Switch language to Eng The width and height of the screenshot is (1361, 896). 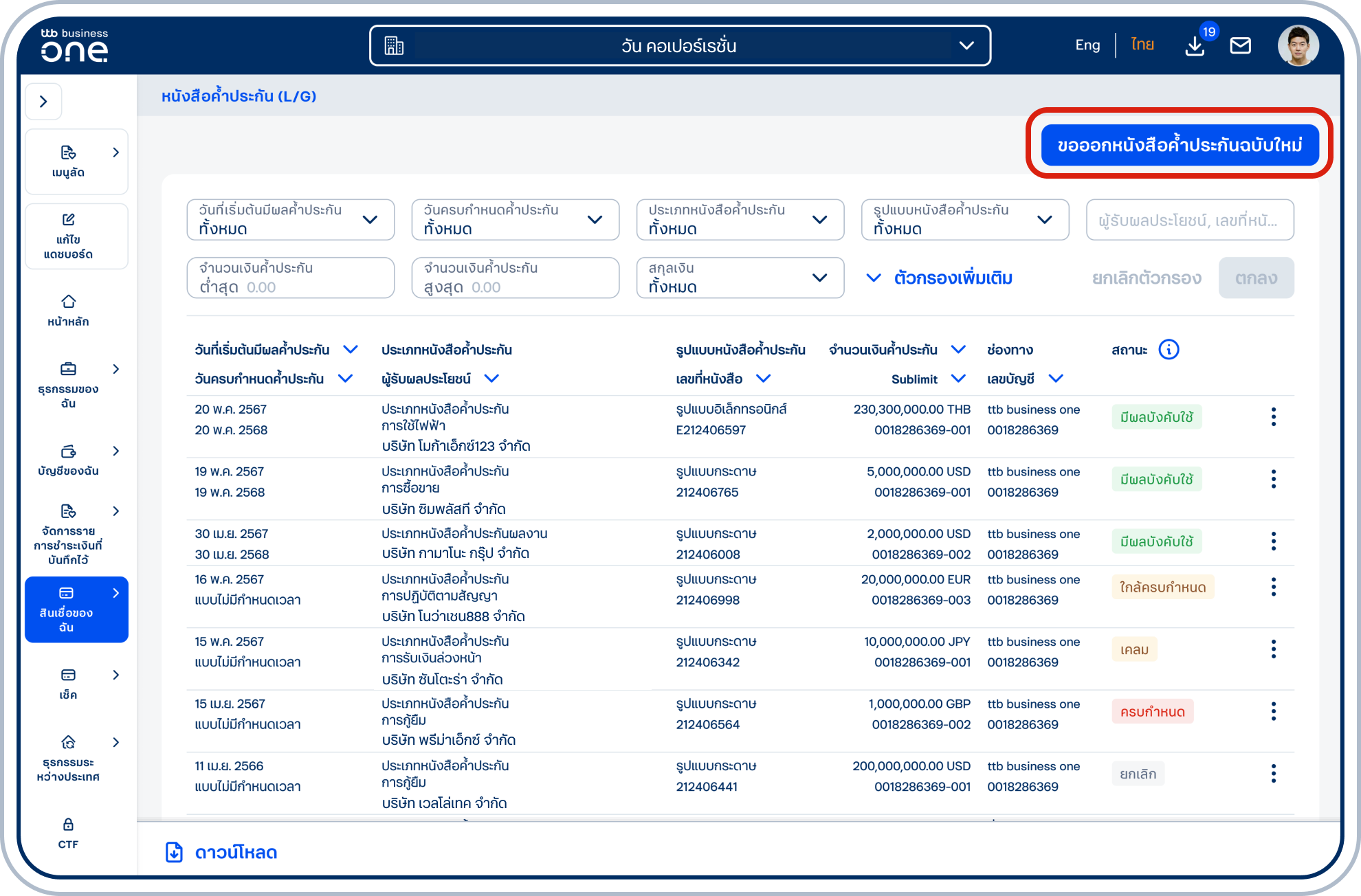pos(1087,45)
